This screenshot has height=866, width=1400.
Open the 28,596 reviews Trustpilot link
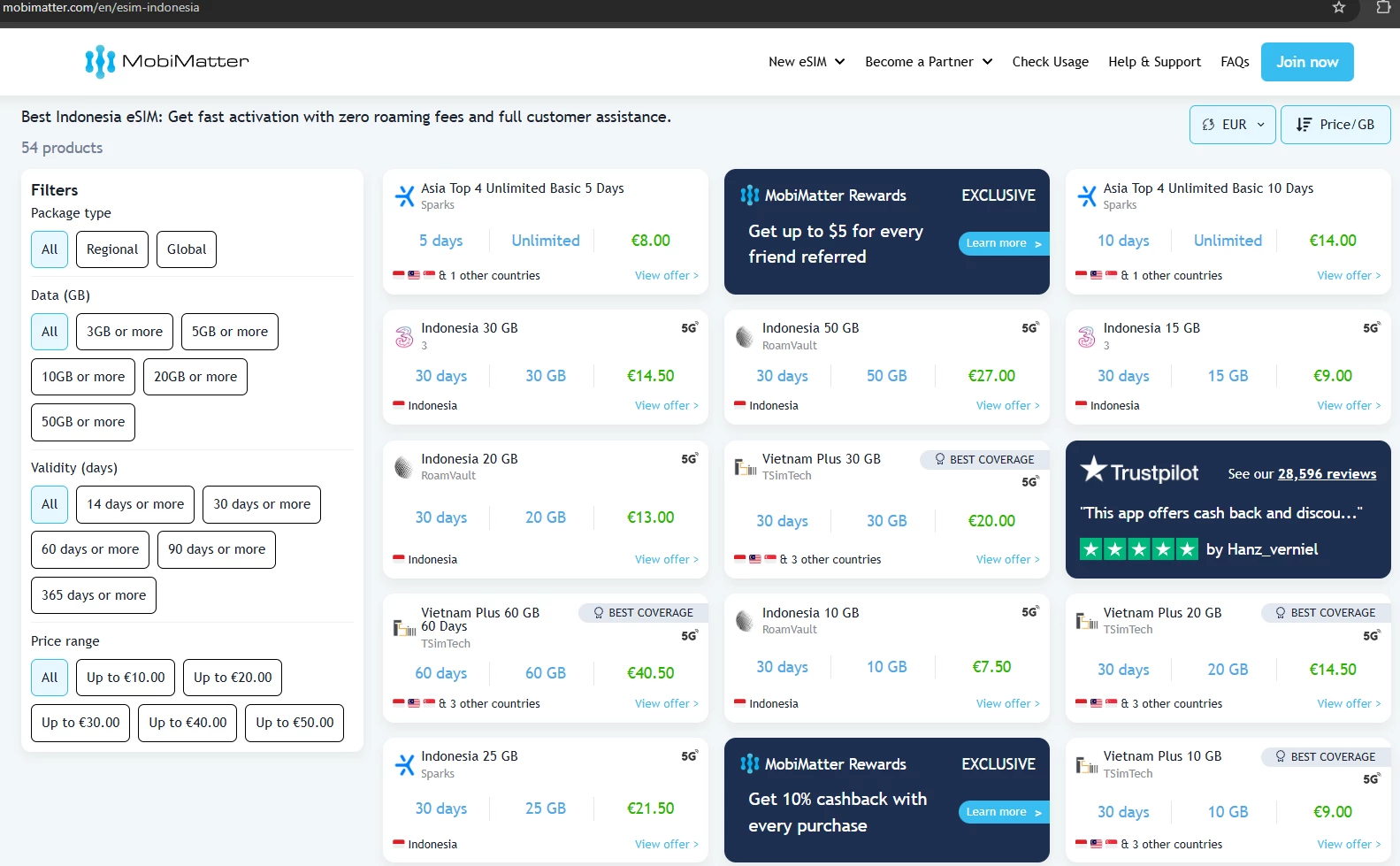click(1327, 474)
